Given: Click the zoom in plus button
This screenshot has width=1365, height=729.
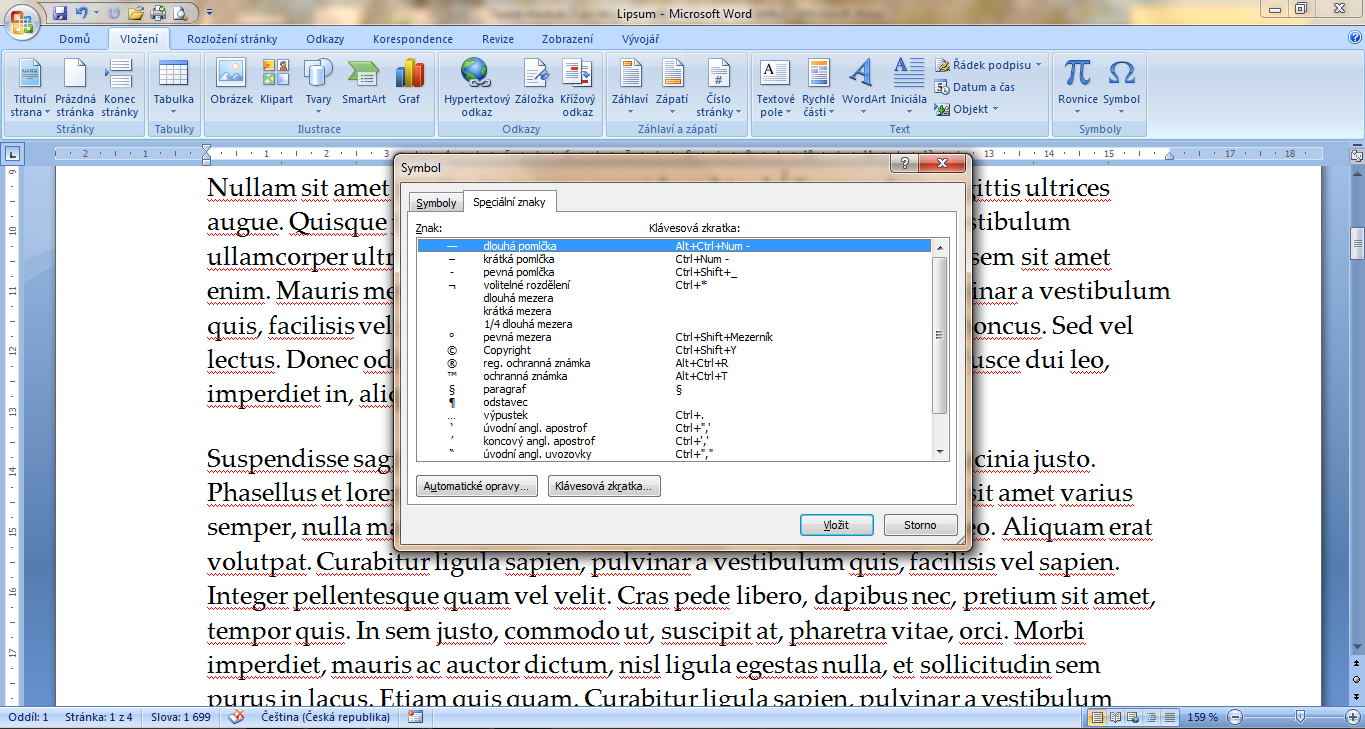Looking at the screenshot, I should point(1355,717).
